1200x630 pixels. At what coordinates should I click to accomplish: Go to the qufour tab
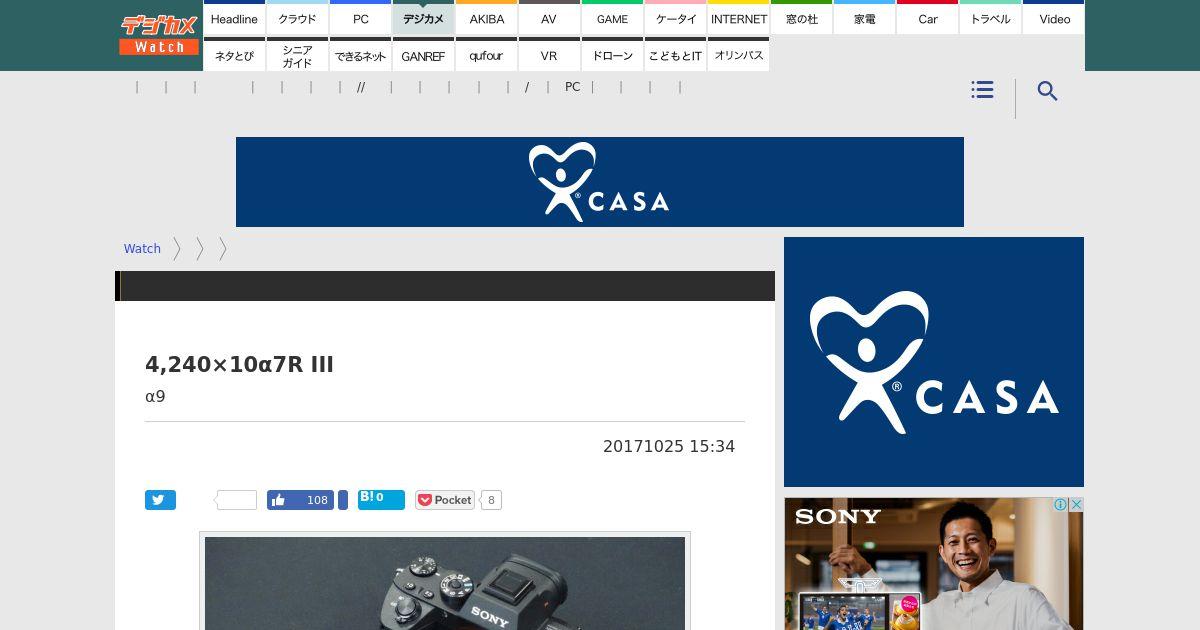(x=486, y=55)
